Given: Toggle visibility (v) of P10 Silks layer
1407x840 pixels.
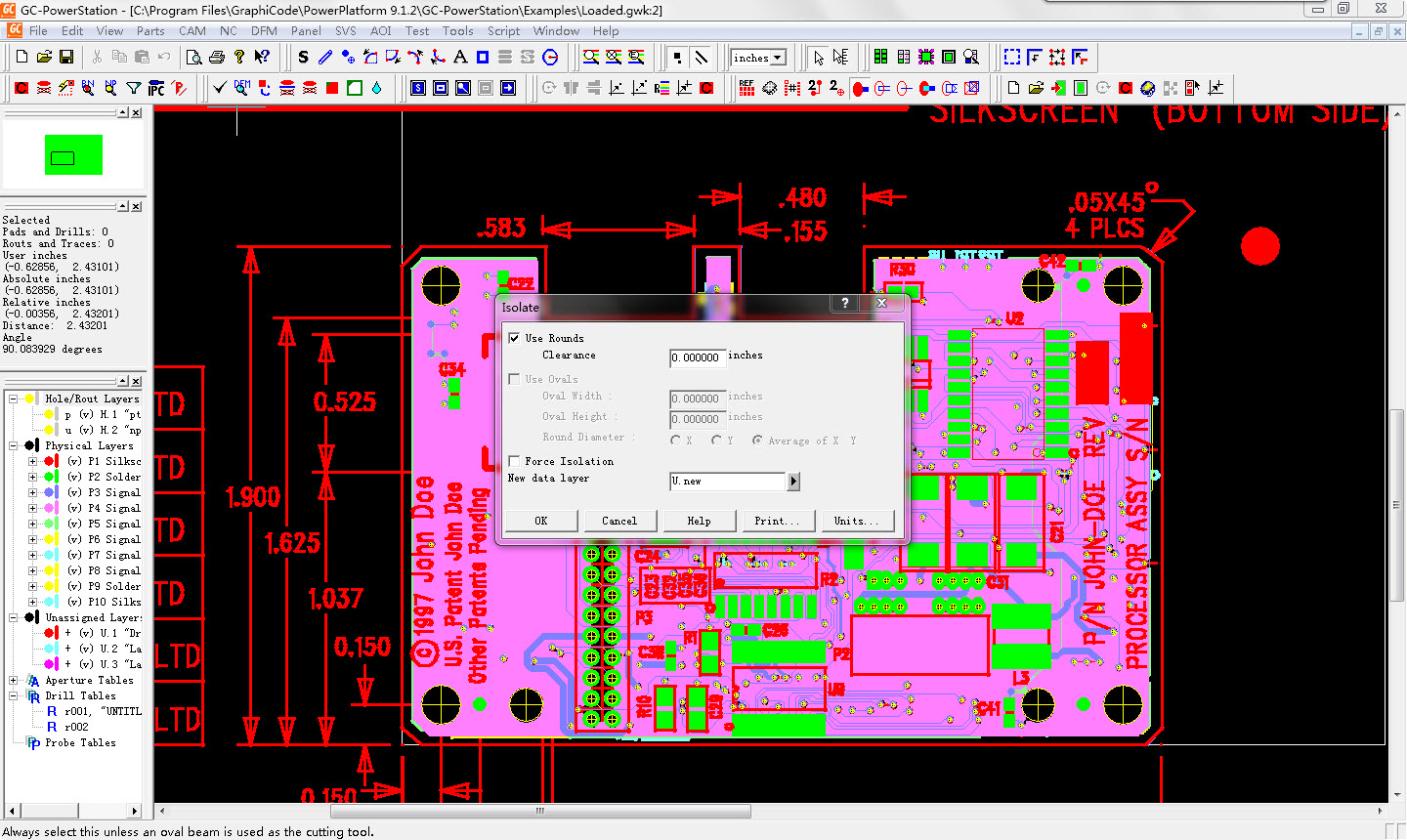Looking at the screenshot, I should [x=74, y=602].
